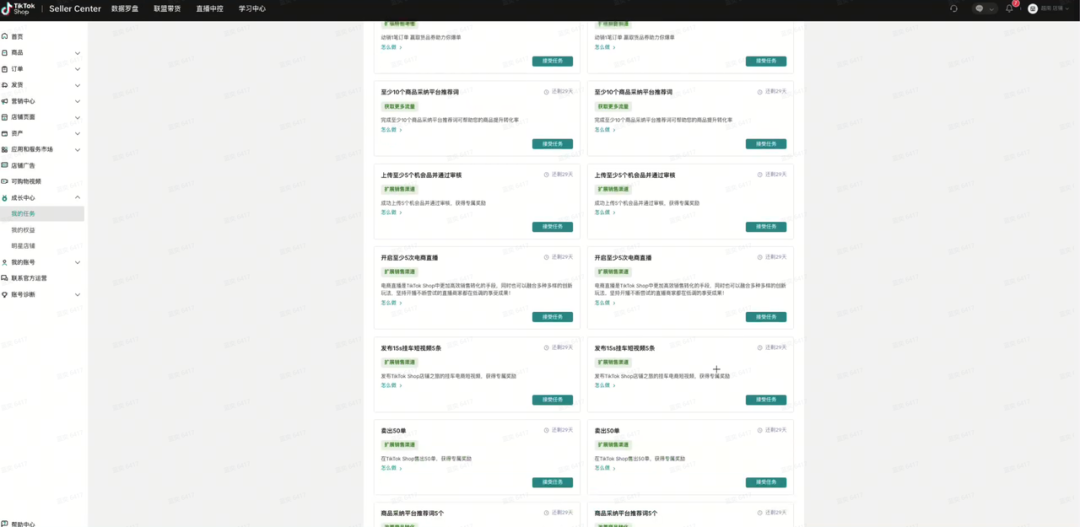Click 怎么做 link in left 开启至少5次电商直播 card
The image size is (1080, 527).
[391, 302]
